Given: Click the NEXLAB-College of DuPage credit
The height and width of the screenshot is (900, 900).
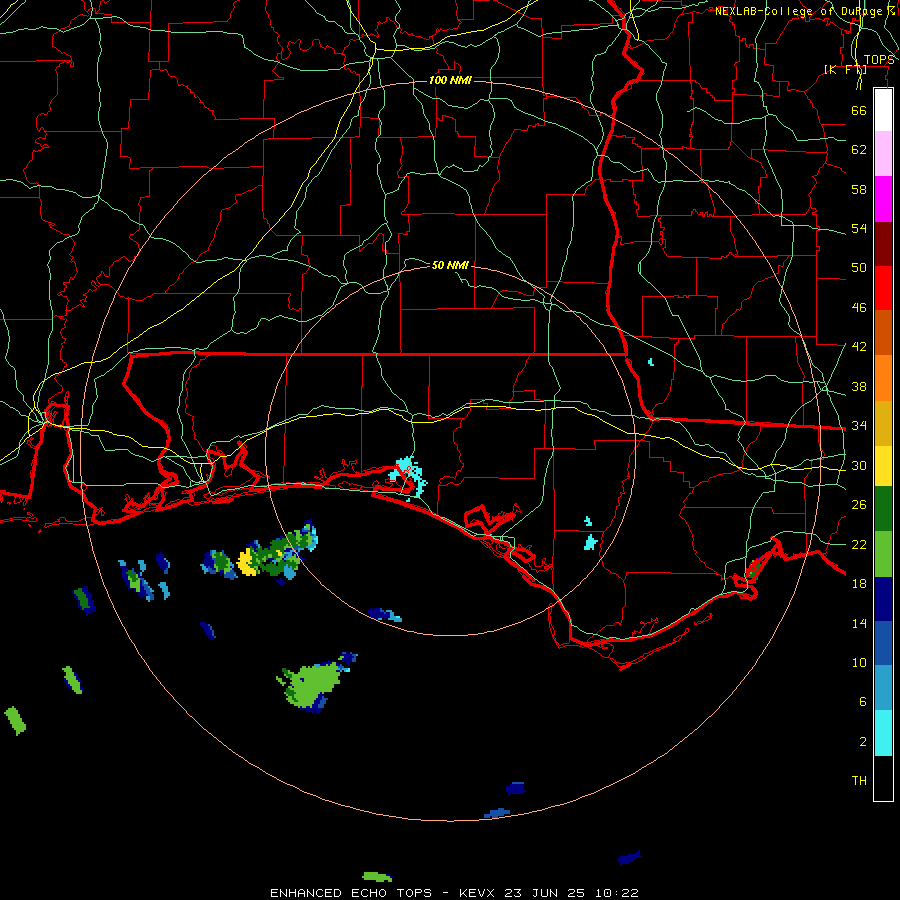Looking at the screenshot, I should [x=805, y=11].
